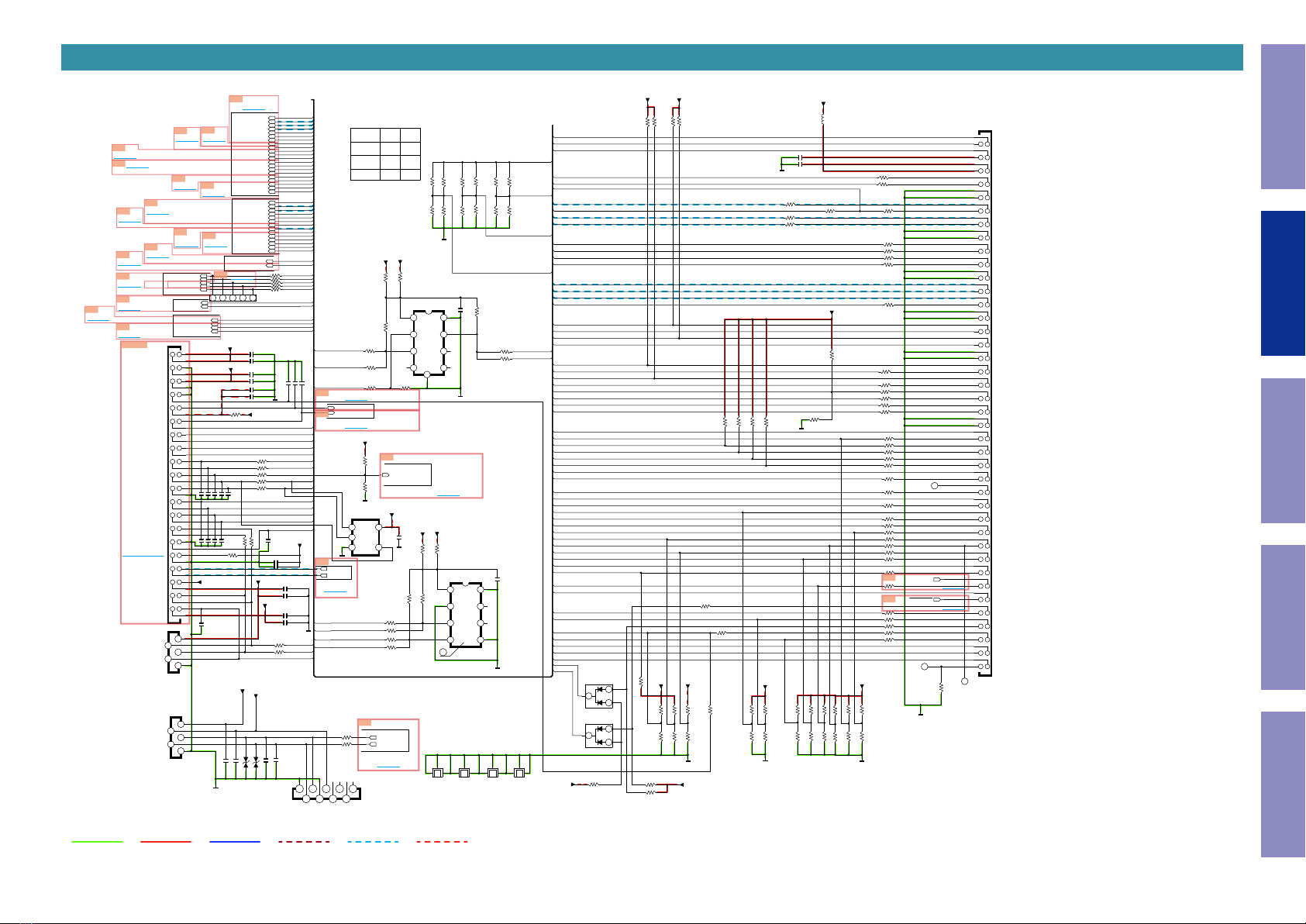Click the lower dual-diode component symbol

[599, 736]
